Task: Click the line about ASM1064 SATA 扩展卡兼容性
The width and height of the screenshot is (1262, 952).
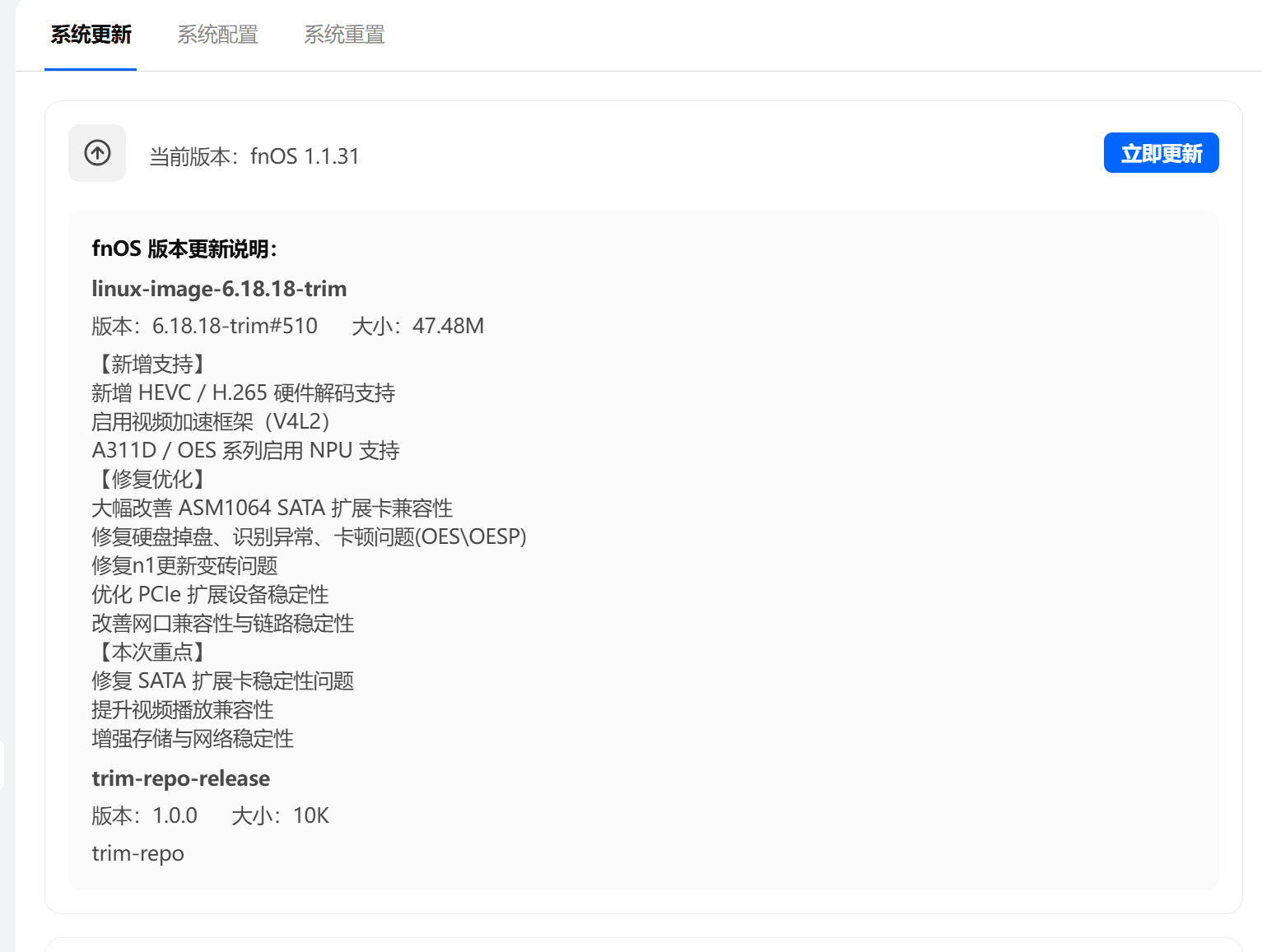Action: pos(272,508)
